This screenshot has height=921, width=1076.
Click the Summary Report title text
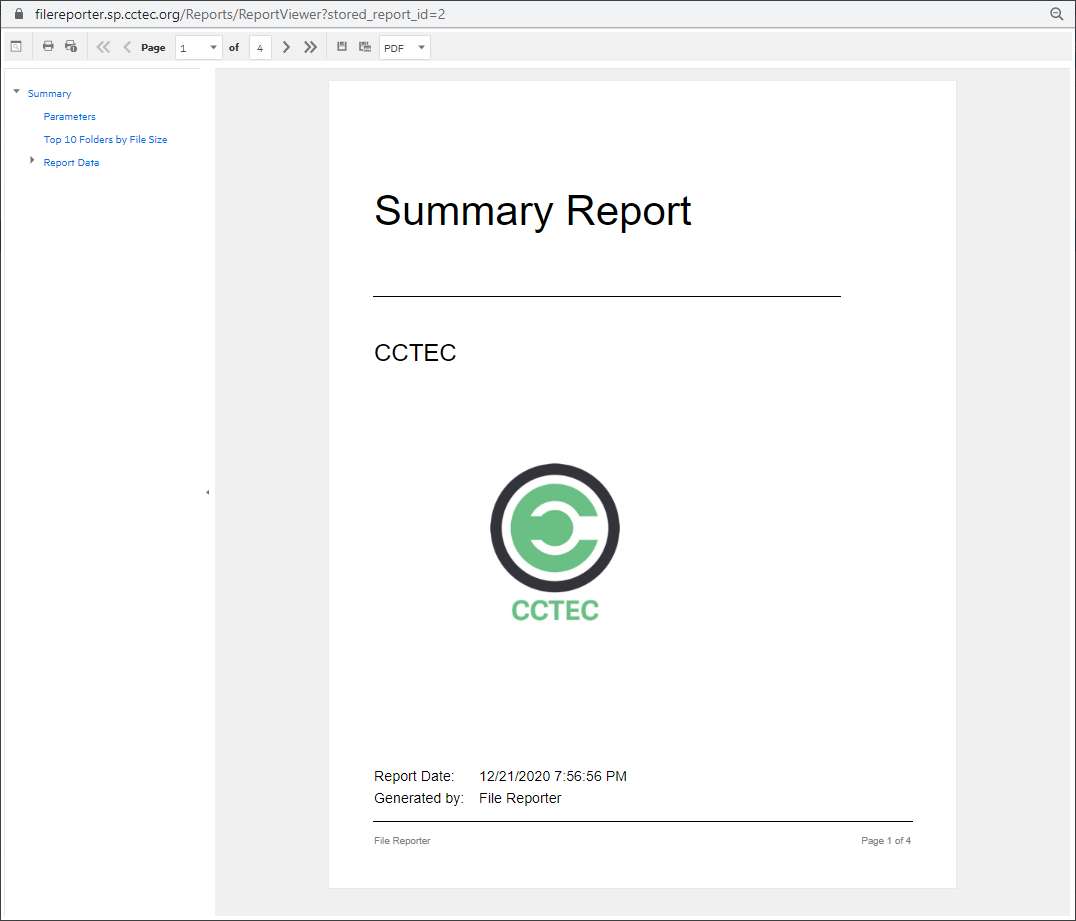533,211
